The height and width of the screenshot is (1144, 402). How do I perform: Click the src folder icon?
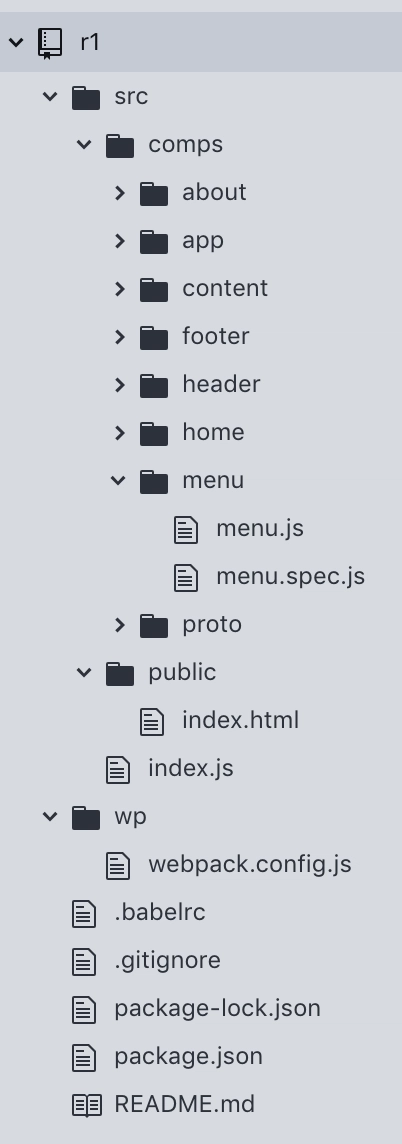point(85,97)
